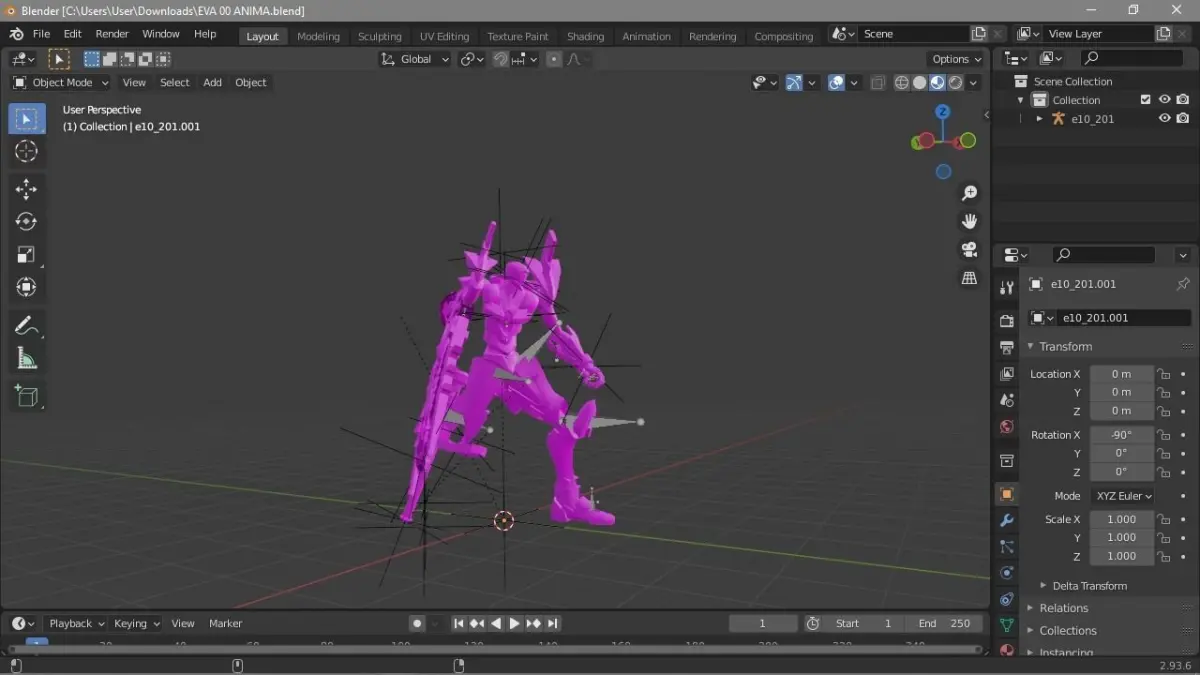1200x675 pixels.
Task: Toggle snapping magnet icon
Action: click(x=501, y=60)
